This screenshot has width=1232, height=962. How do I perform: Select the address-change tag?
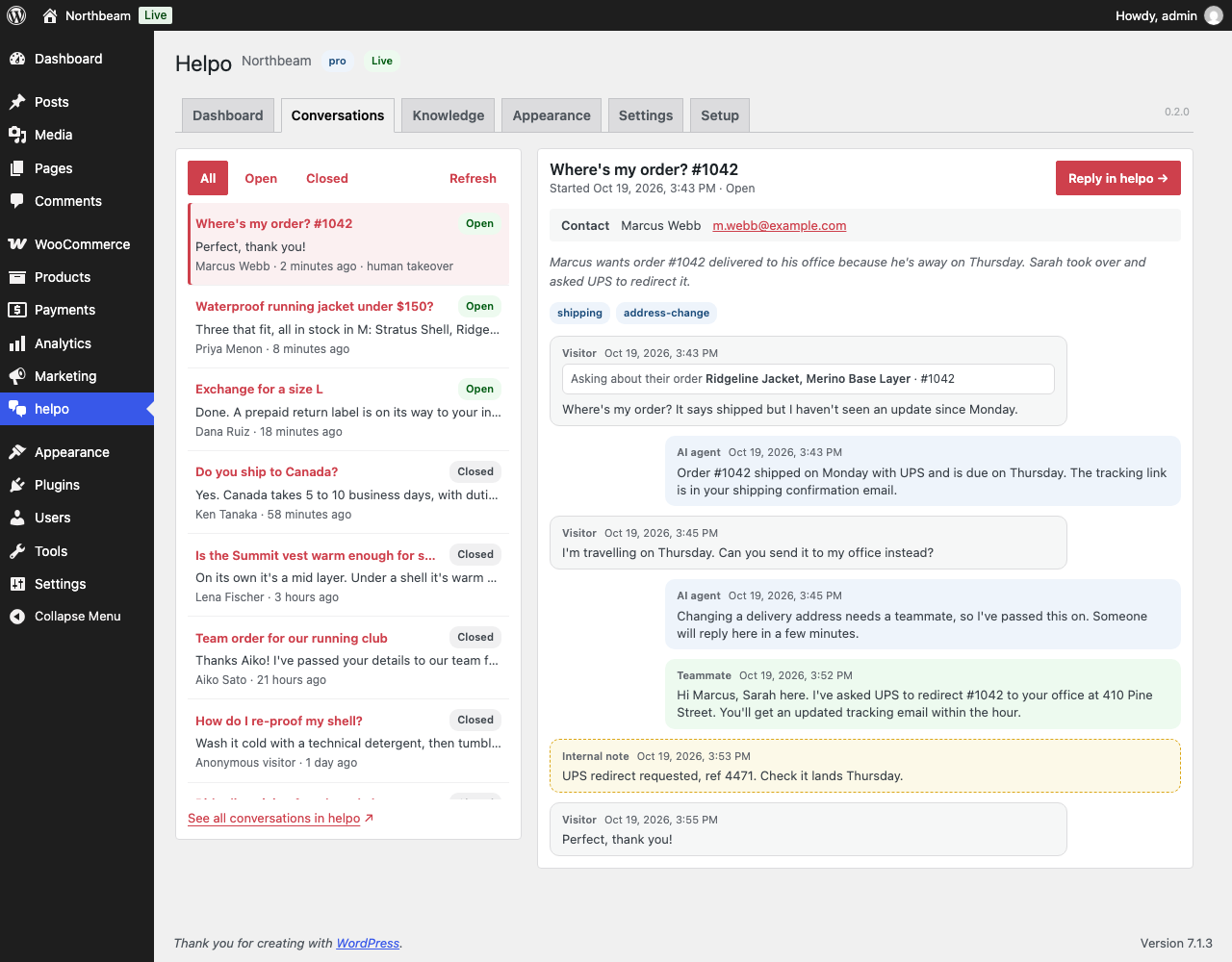[x=666, y=313]
